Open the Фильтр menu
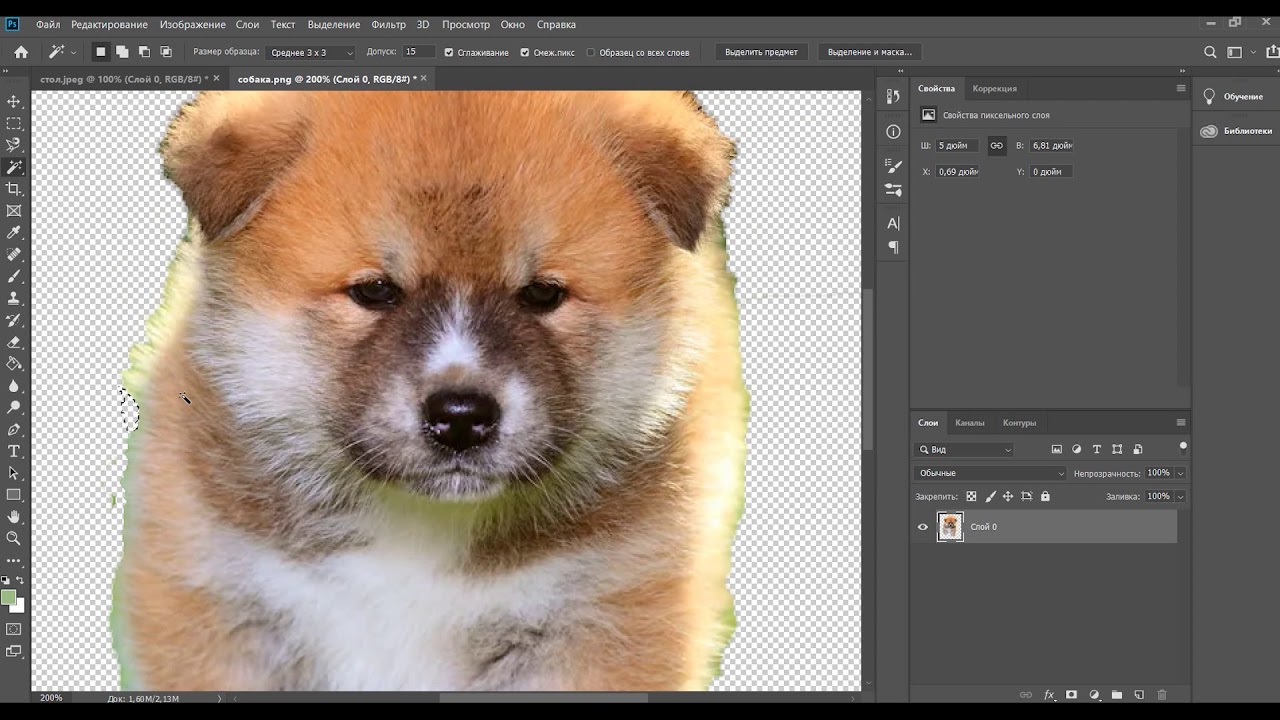This screenshot has width=1280, height=720. pyautogui.click(x=388, y=24)
